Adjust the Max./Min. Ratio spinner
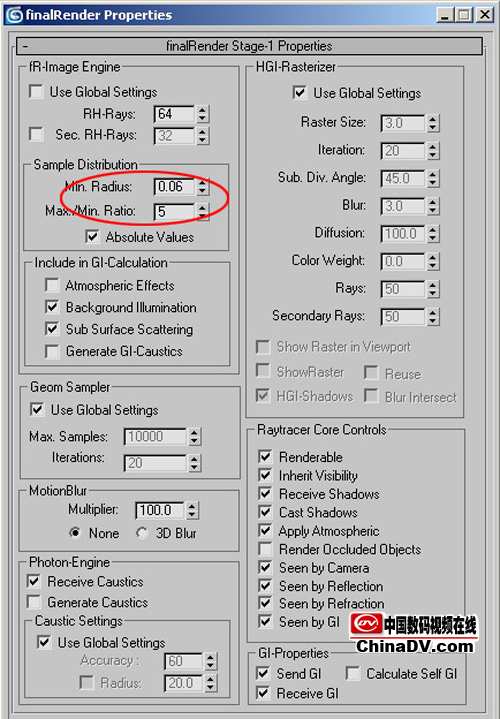Screen dimensions: 500x719 [x=202, y=211]
